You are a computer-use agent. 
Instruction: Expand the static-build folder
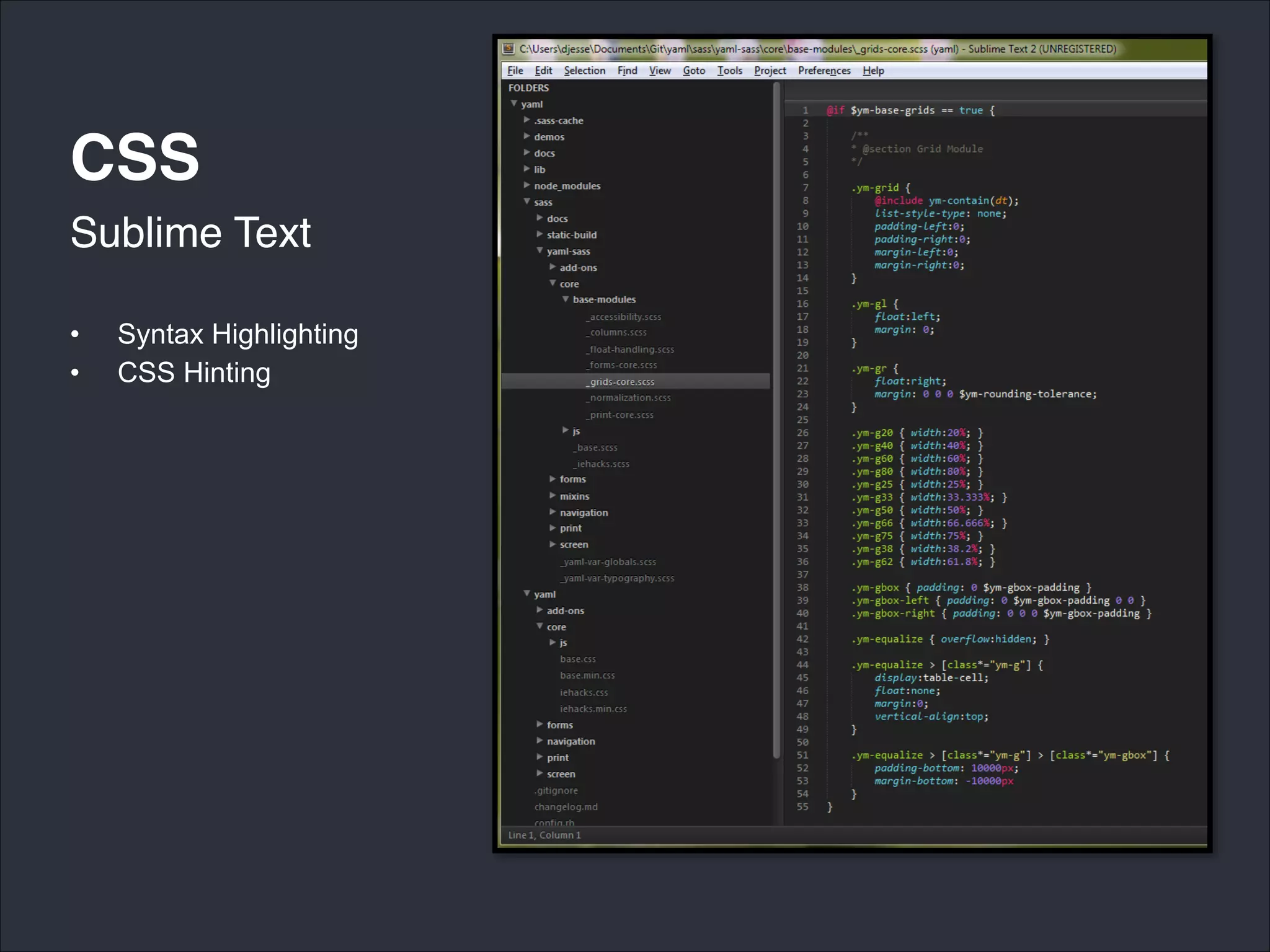[540, 234]
